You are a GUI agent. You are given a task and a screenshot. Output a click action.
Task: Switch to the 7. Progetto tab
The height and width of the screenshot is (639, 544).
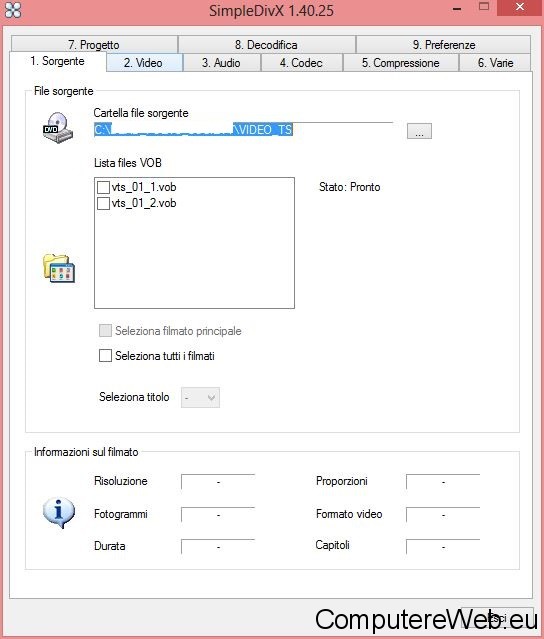tap(94, 44)
